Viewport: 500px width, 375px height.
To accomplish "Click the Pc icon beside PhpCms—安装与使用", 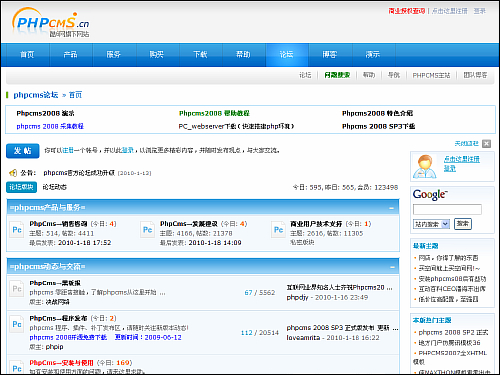I will [17, 368].
